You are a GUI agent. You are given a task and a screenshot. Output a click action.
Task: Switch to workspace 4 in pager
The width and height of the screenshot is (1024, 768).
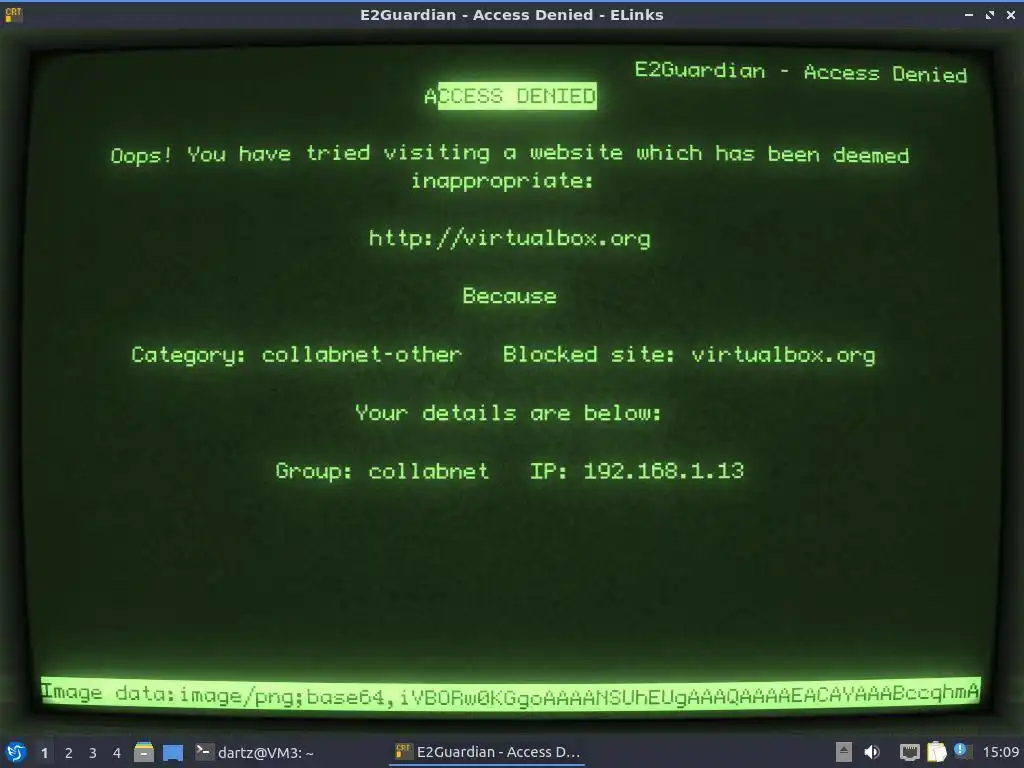click(x=117, y=753)
